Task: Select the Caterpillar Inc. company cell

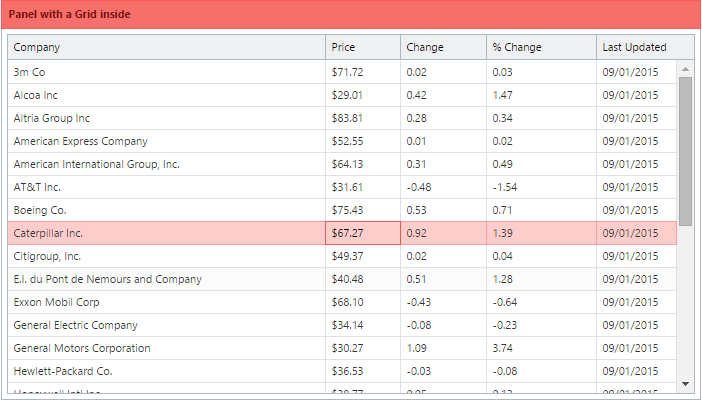Action: [167, 233]
